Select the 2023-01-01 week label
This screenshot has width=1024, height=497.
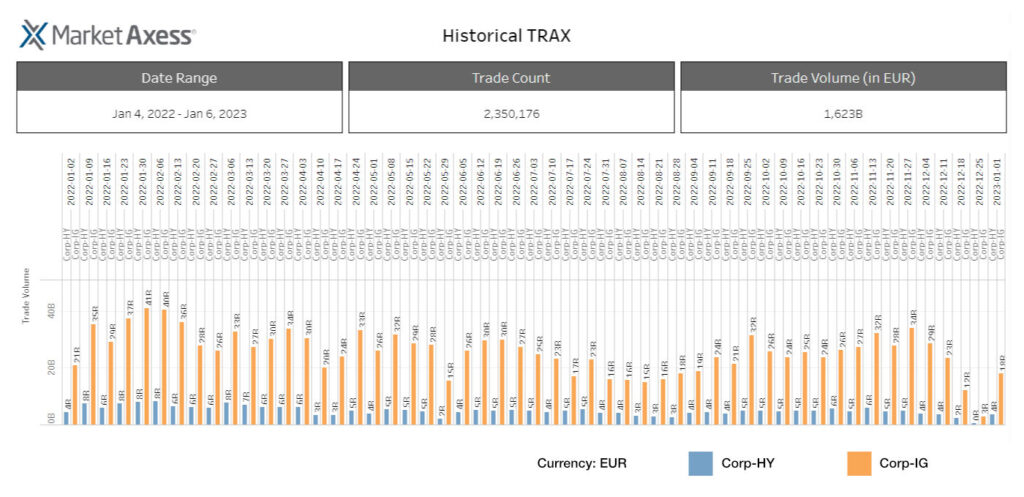click(997, 181)
